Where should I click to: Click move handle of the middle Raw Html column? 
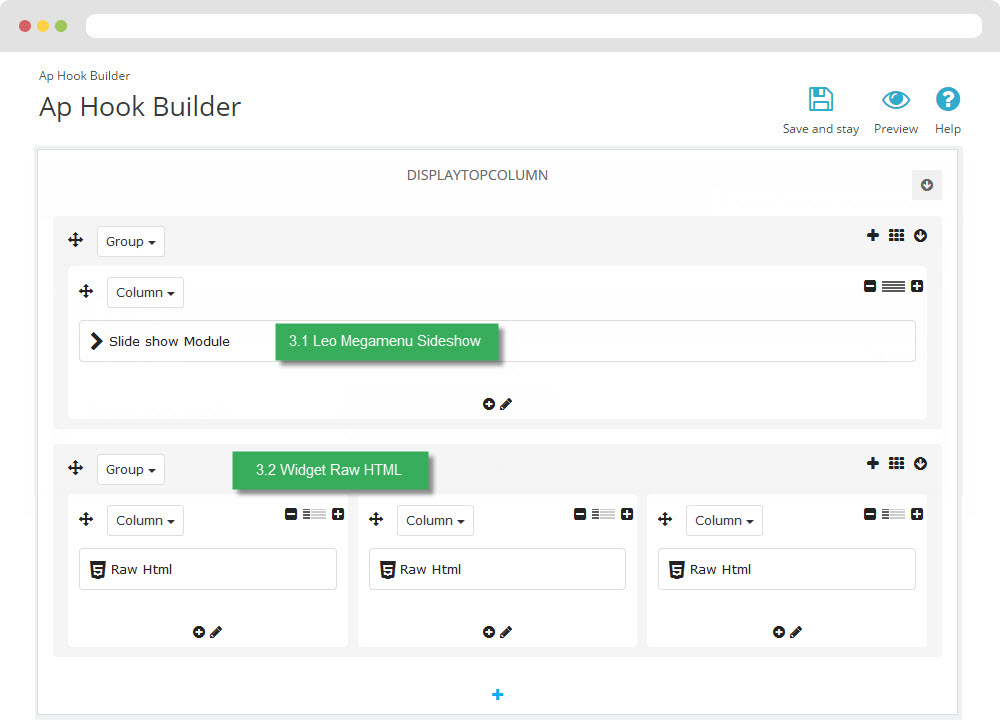(x=376, y=519)
